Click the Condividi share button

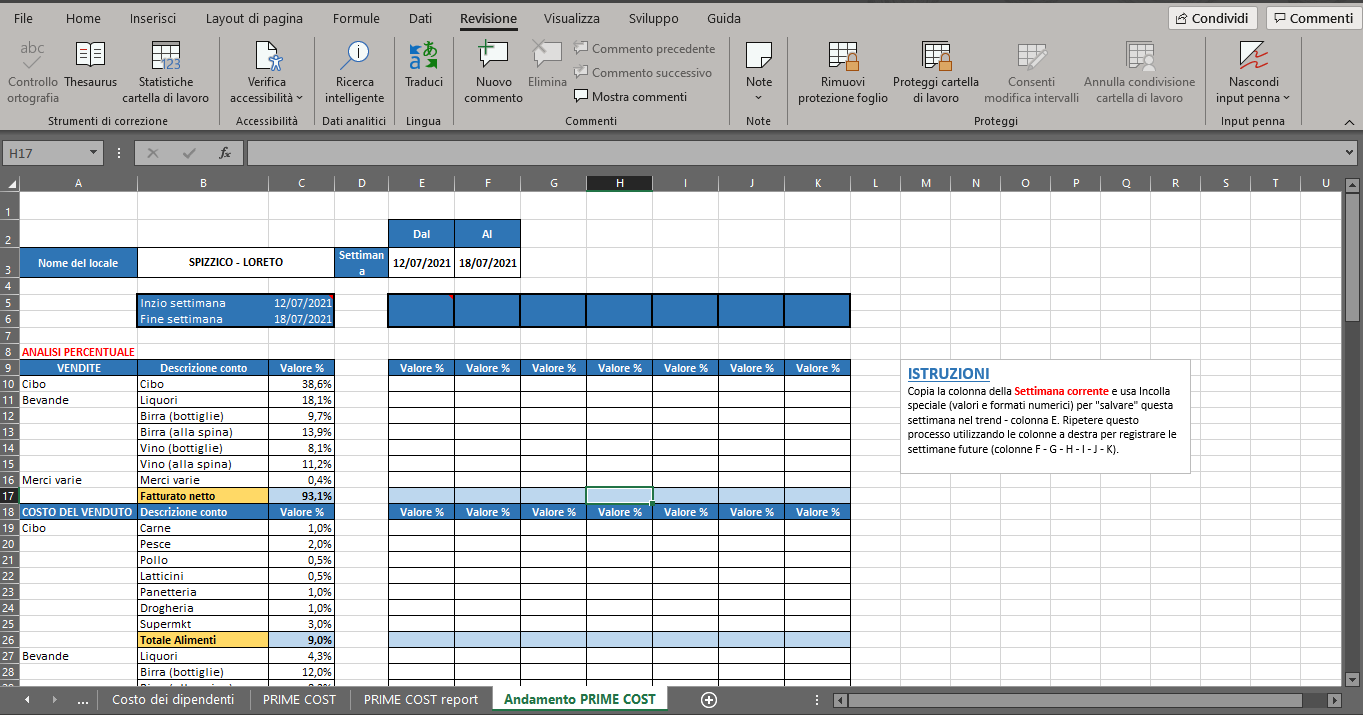tap(1212, 18)
